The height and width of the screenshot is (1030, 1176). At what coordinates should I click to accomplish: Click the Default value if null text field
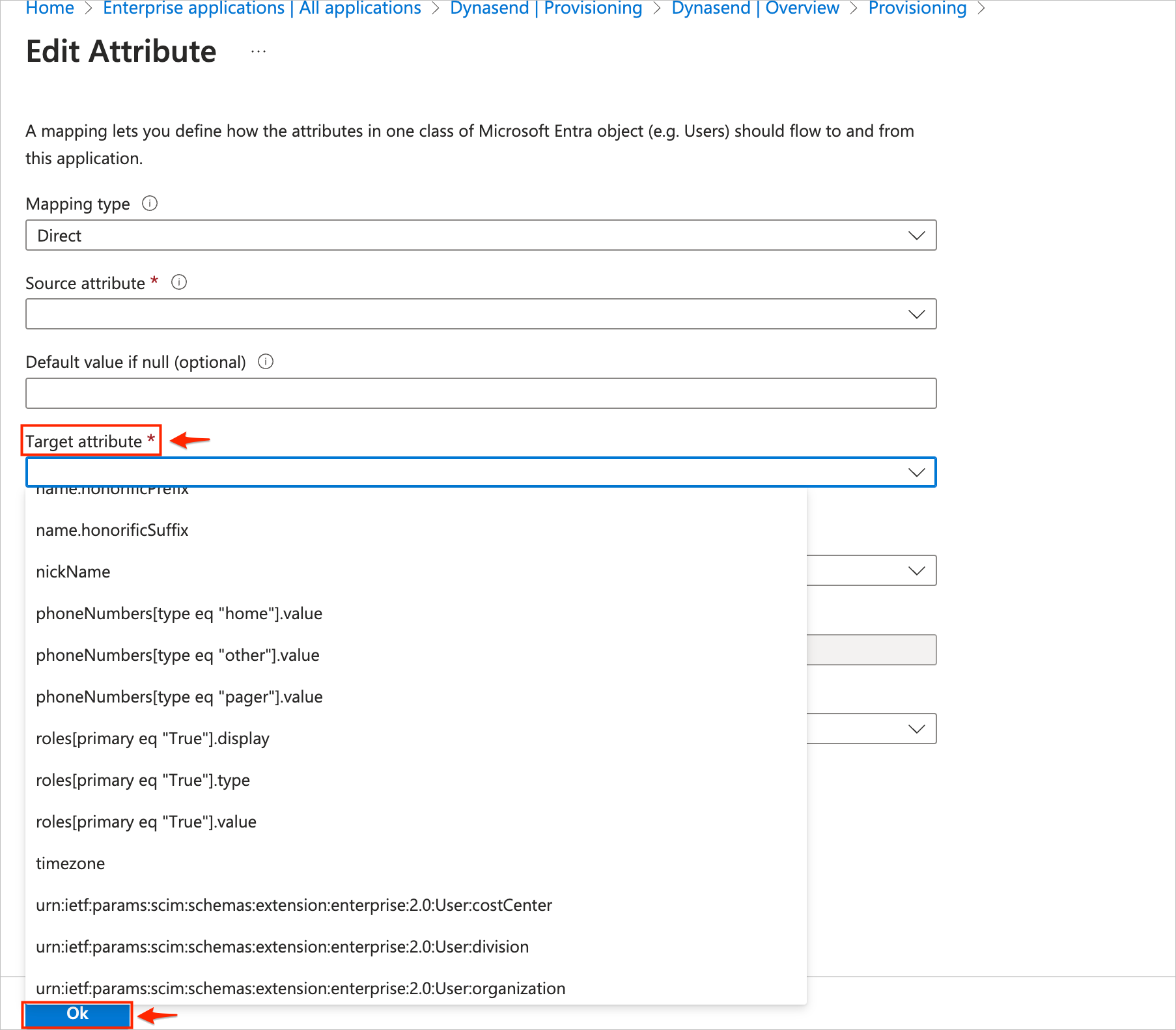point(481,393)
